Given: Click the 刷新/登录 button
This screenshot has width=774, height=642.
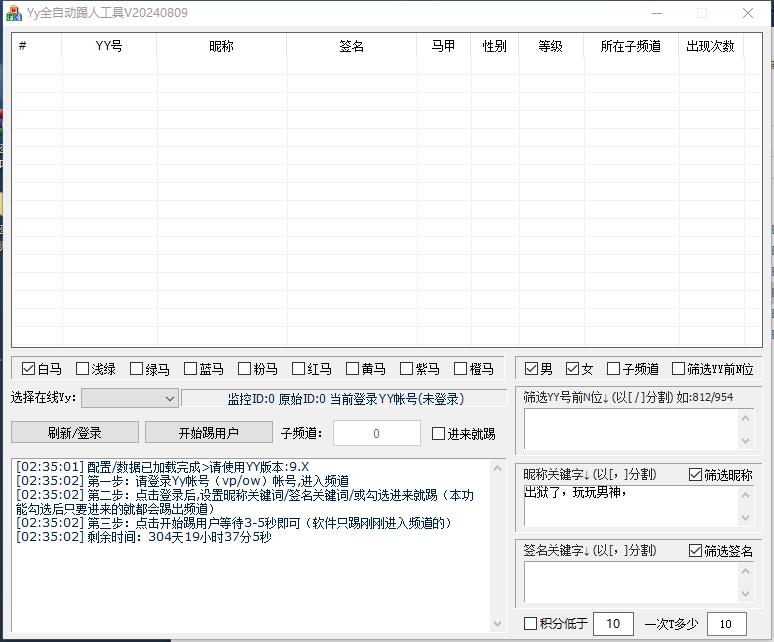Looking at the screenshot, I should pyautogui.click(x=75, y=432).
